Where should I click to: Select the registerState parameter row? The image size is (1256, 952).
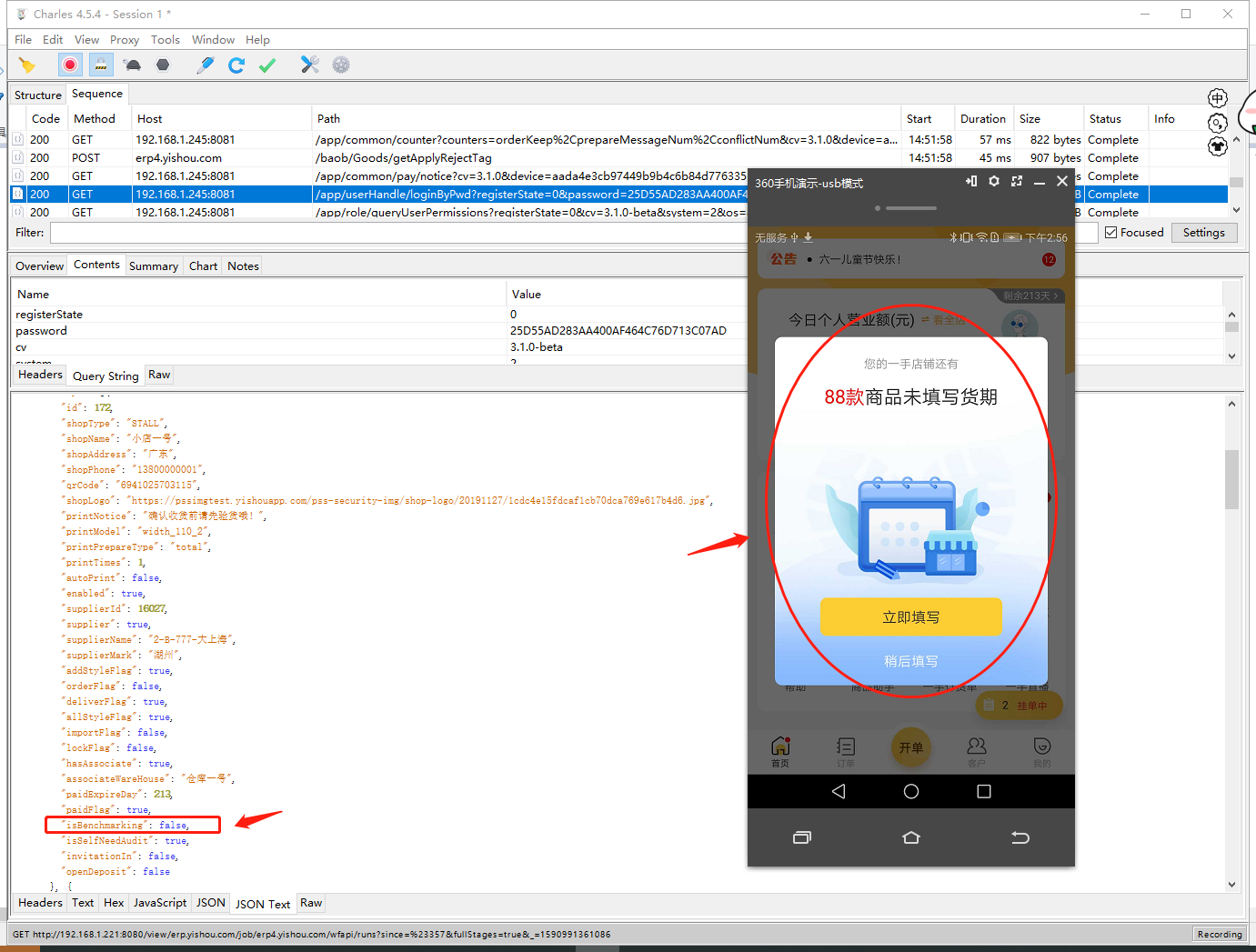tap(617, 315)
